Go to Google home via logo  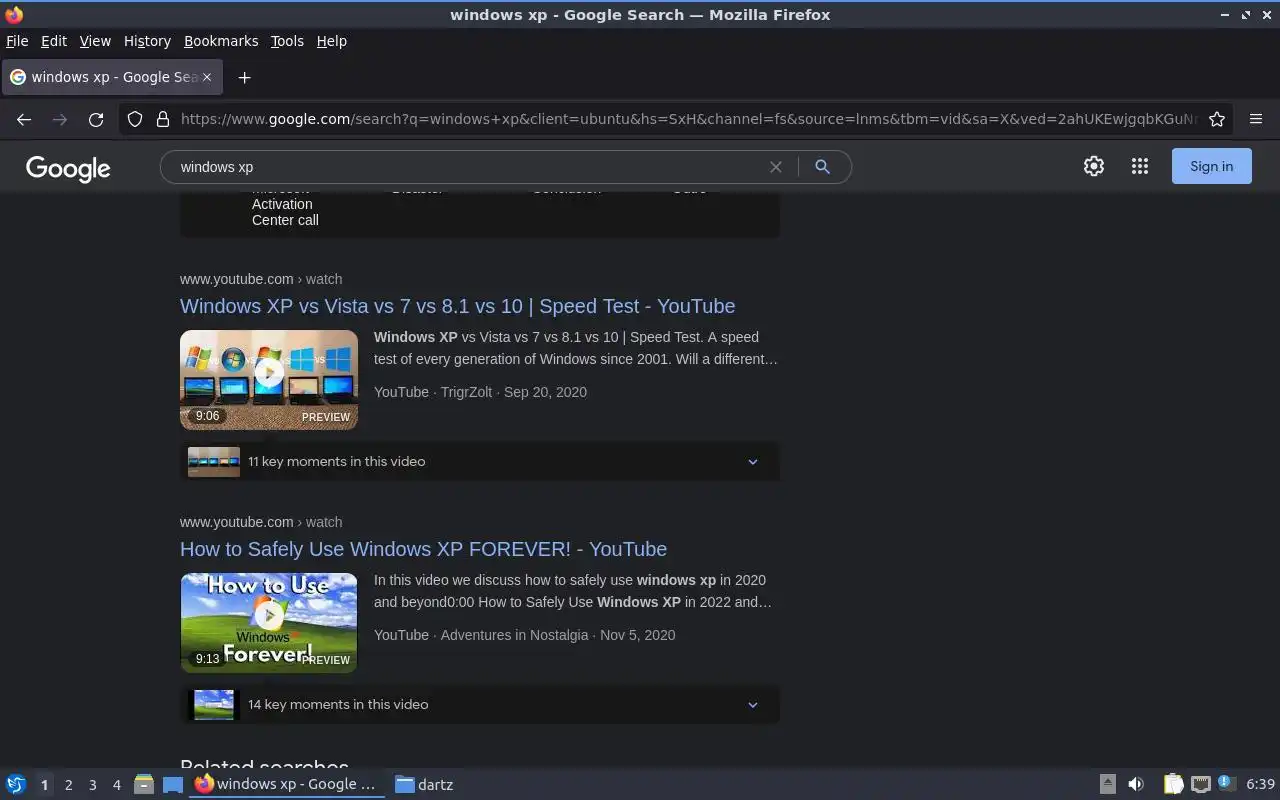coord(68,168)
